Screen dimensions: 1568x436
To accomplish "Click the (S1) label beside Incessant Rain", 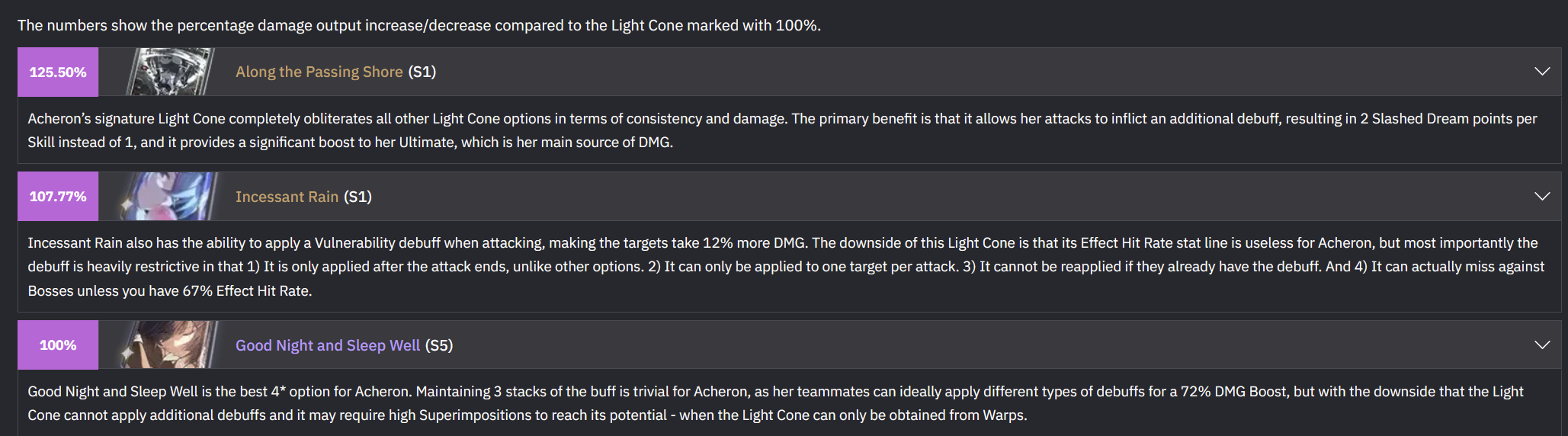I will 358,197.
